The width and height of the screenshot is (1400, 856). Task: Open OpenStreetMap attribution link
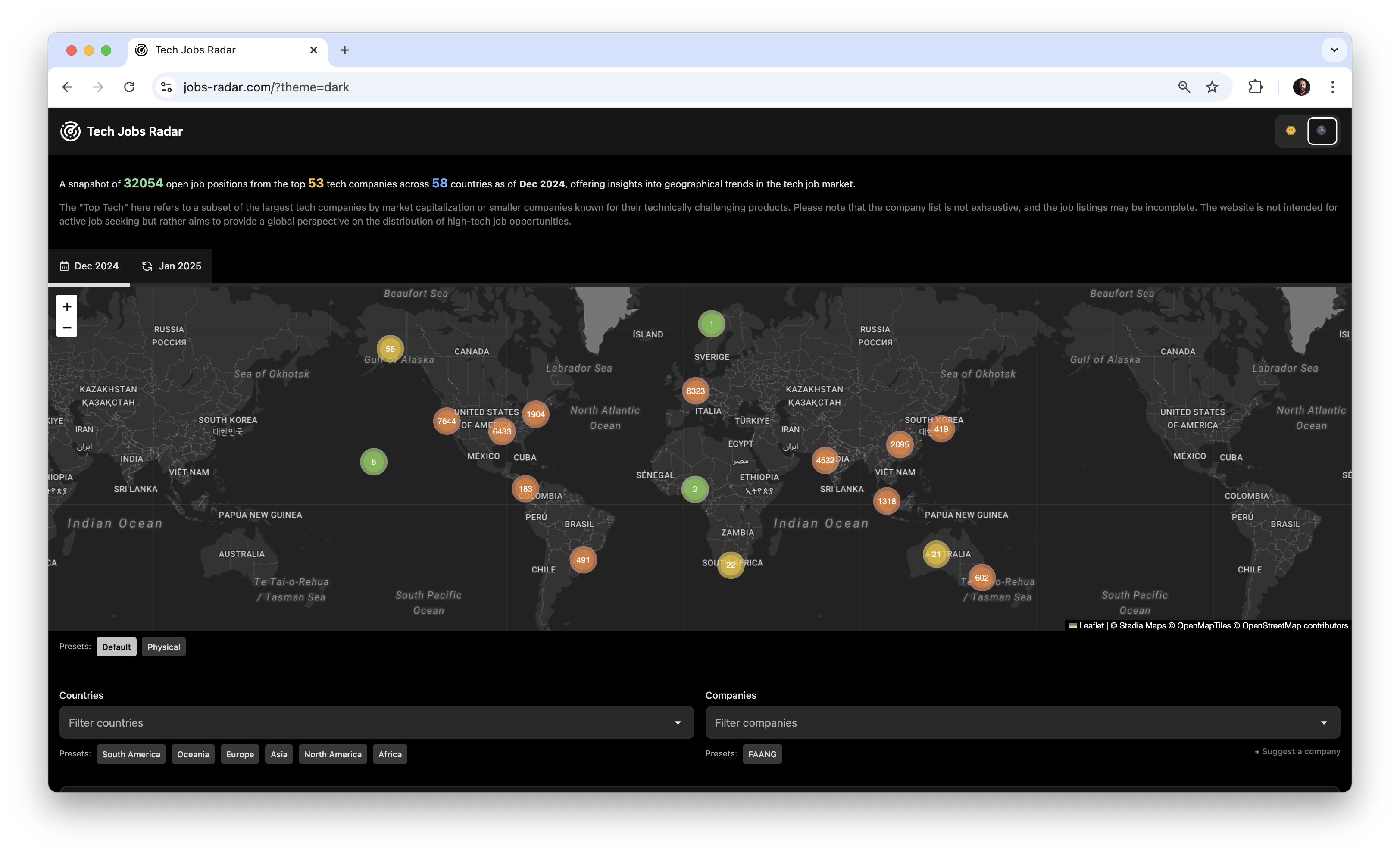pos(1271,625)
